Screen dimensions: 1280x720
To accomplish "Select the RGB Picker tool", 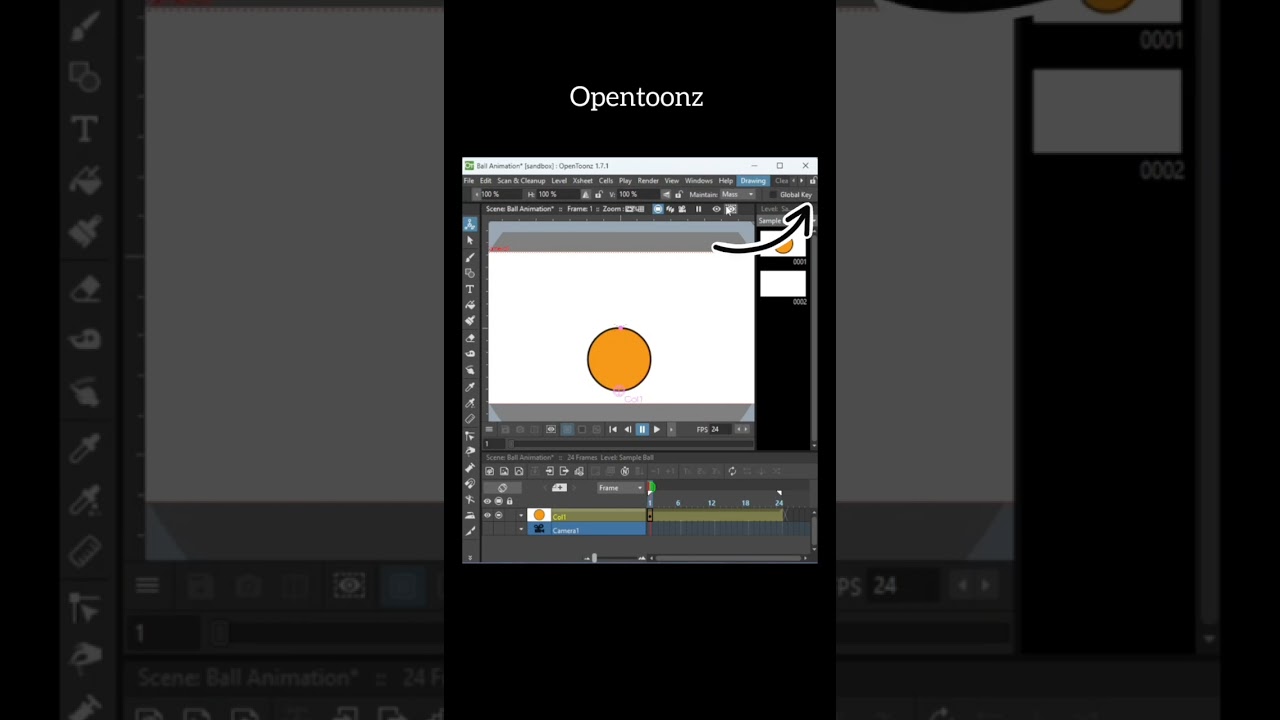I will point(470,403).
